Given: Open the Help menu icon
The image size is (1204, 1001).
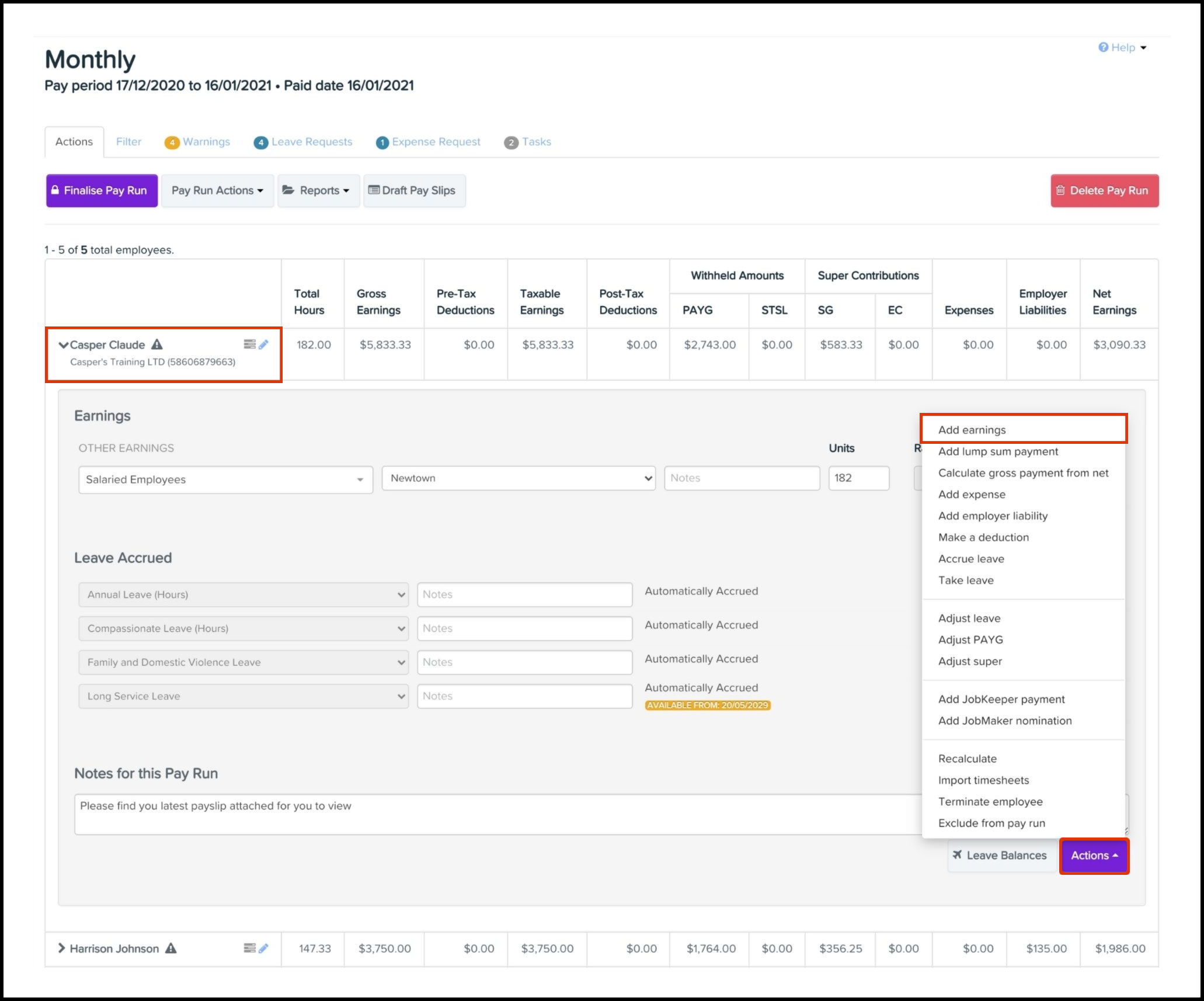Looking at the screenshot, I should point(1103,47).
